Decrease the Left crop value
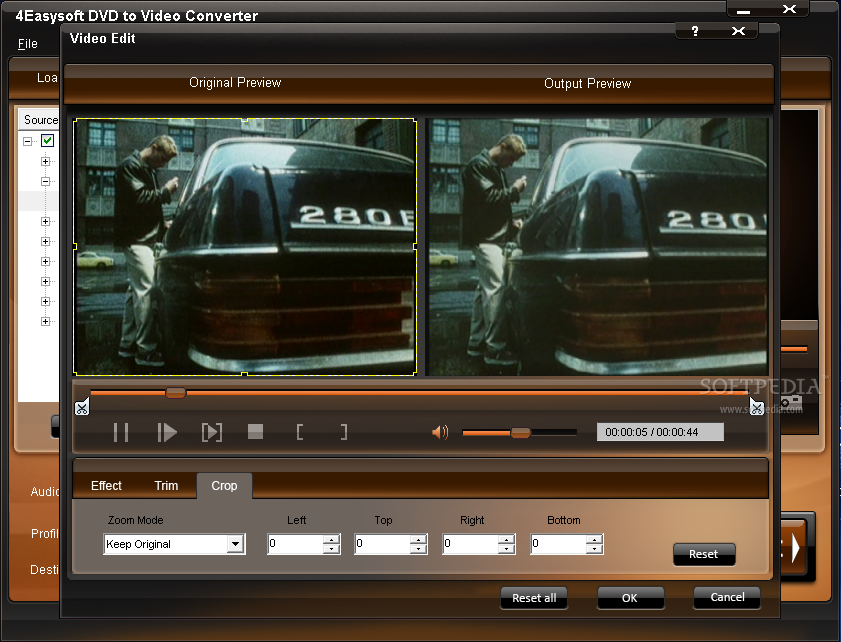 (331, 549)
